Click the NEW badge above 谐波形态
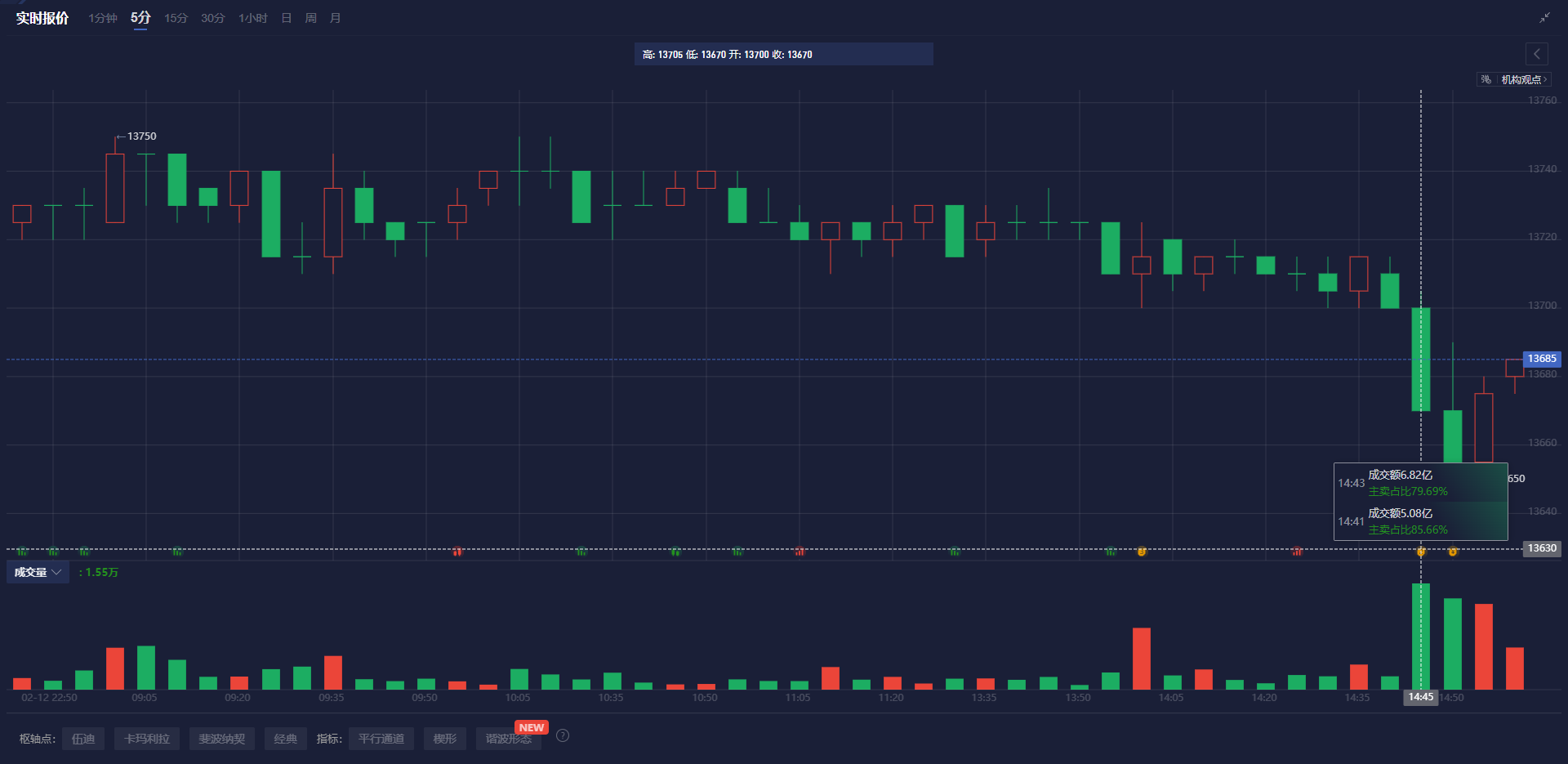 point(531,726)
